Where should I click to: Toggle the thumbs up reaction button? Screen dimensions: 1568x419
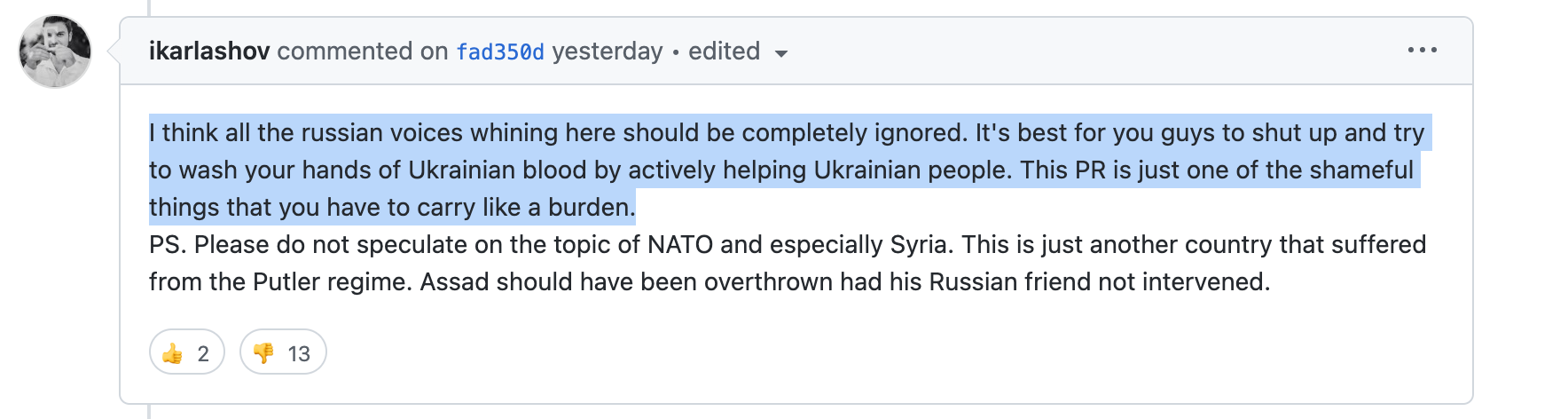[186, 353]
